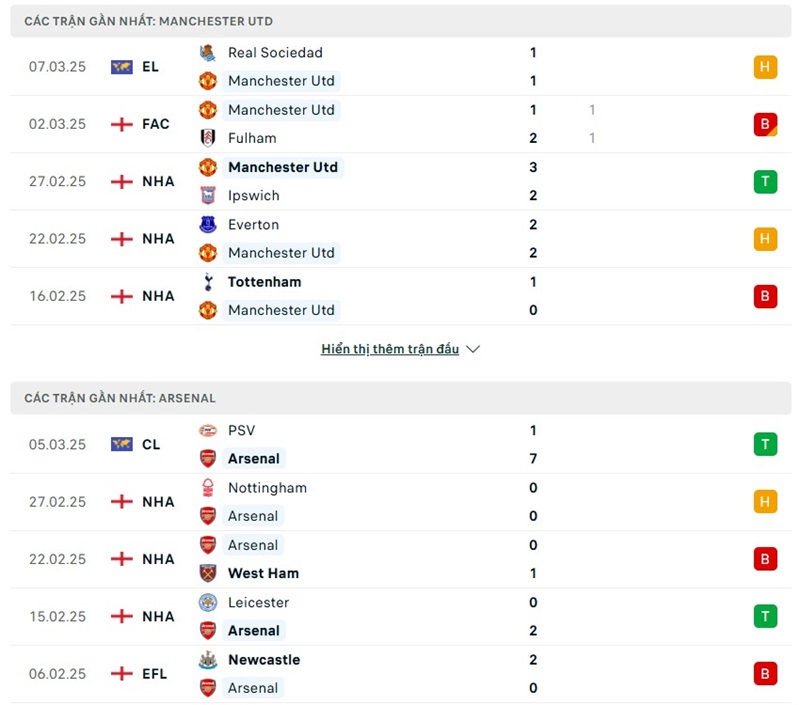Click the Nottingham club crest
The width and height of the screenshot is (800, 705).
pyautogui.click(x=207, y=488)
